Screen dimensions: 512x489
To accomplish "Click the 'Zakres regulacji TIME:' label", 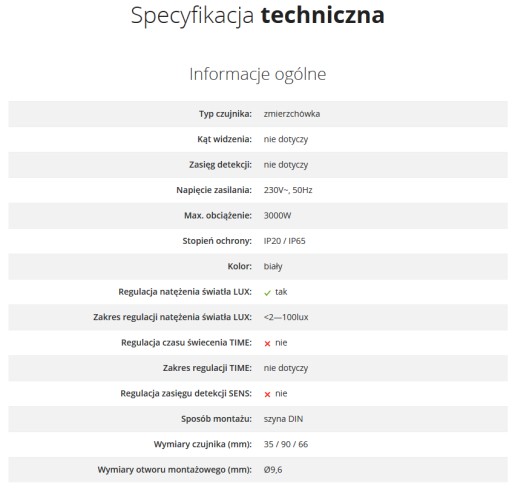I will (207, 368).
